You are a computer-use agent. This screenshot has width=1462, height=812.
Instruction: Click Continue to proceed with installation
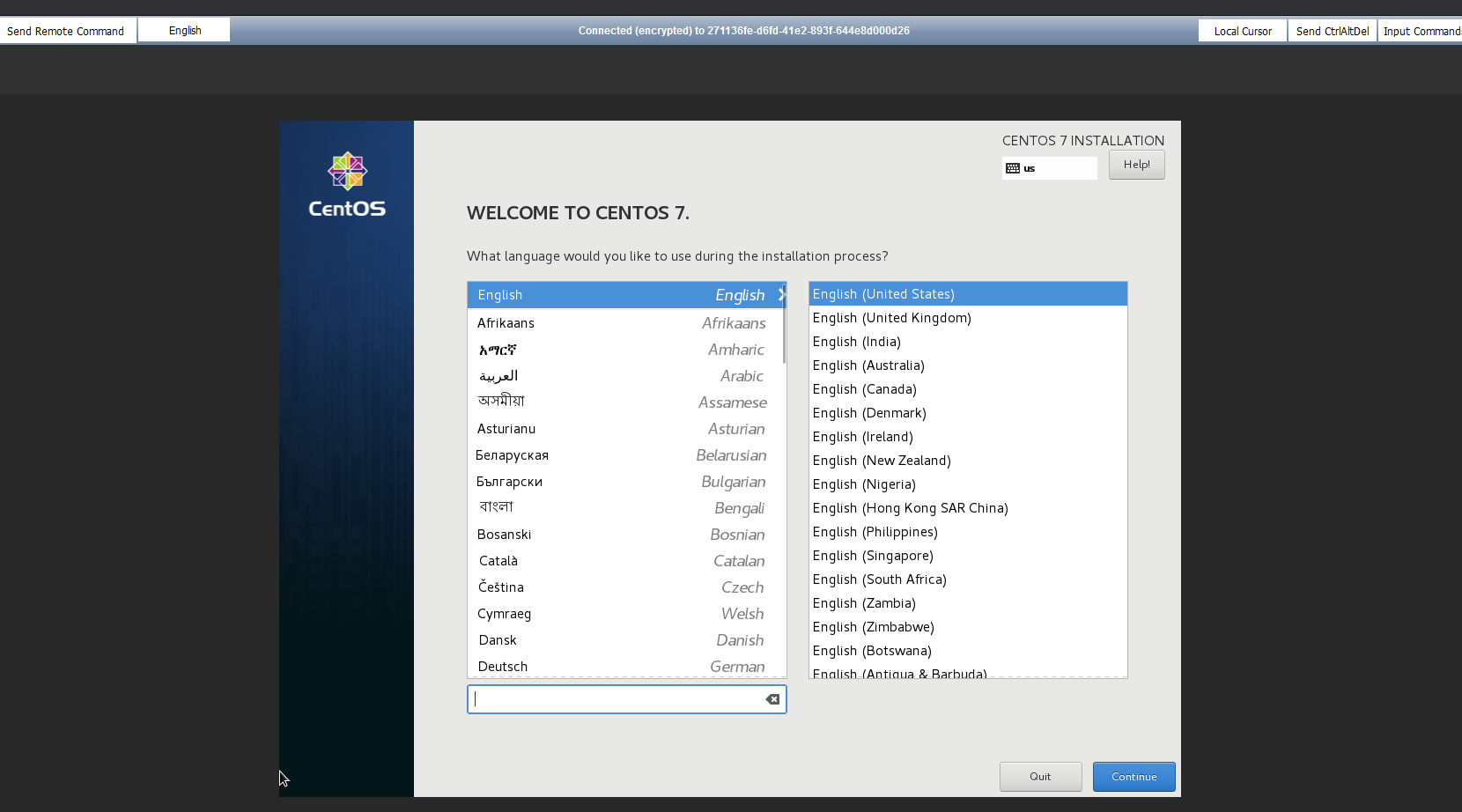1133,777
